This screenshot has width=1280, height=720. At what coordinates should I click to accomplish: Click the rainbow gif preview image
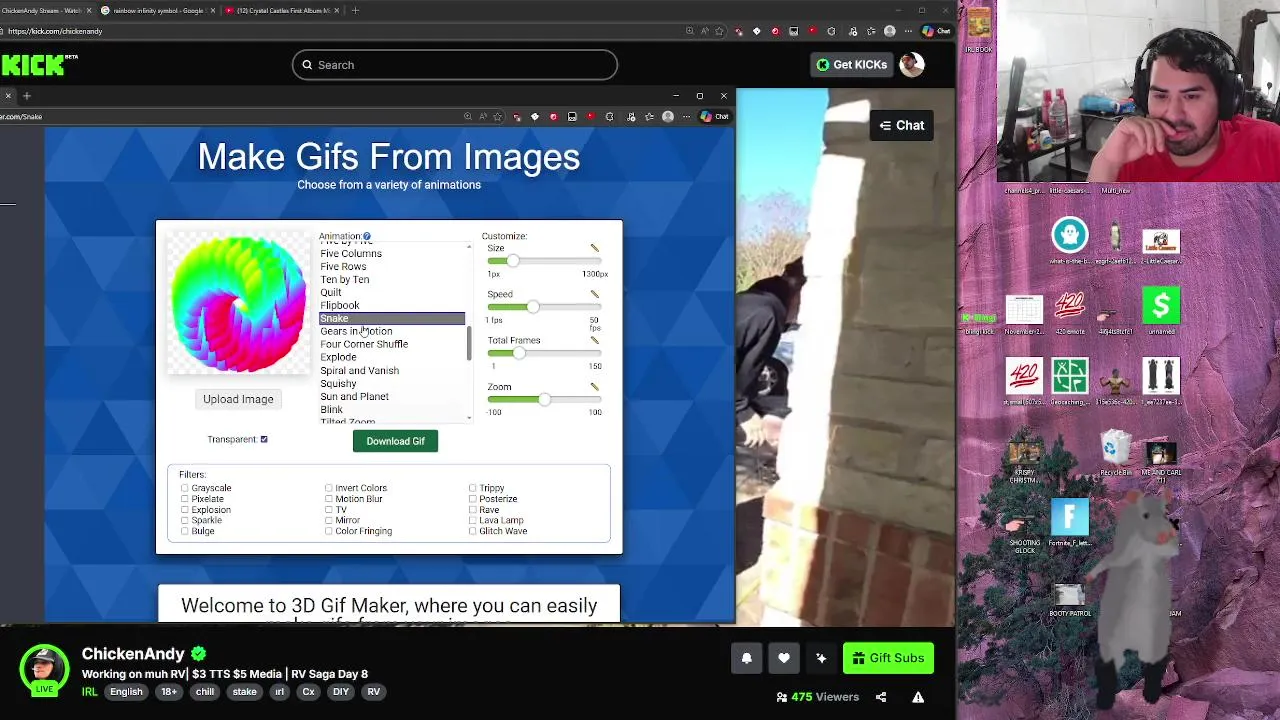pos(238,303)
